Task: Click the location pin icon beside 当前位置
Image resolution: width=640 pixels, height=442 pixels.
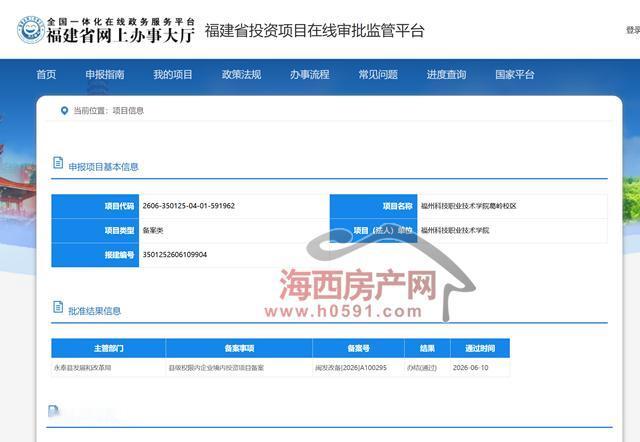Action: click(x=64, y=111)
